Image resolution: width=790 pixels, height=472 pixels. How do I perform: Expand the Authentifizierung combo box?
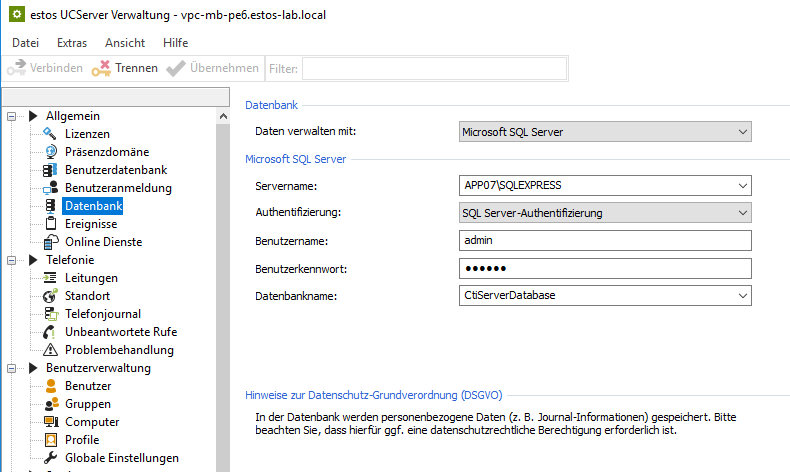[603, 213]
